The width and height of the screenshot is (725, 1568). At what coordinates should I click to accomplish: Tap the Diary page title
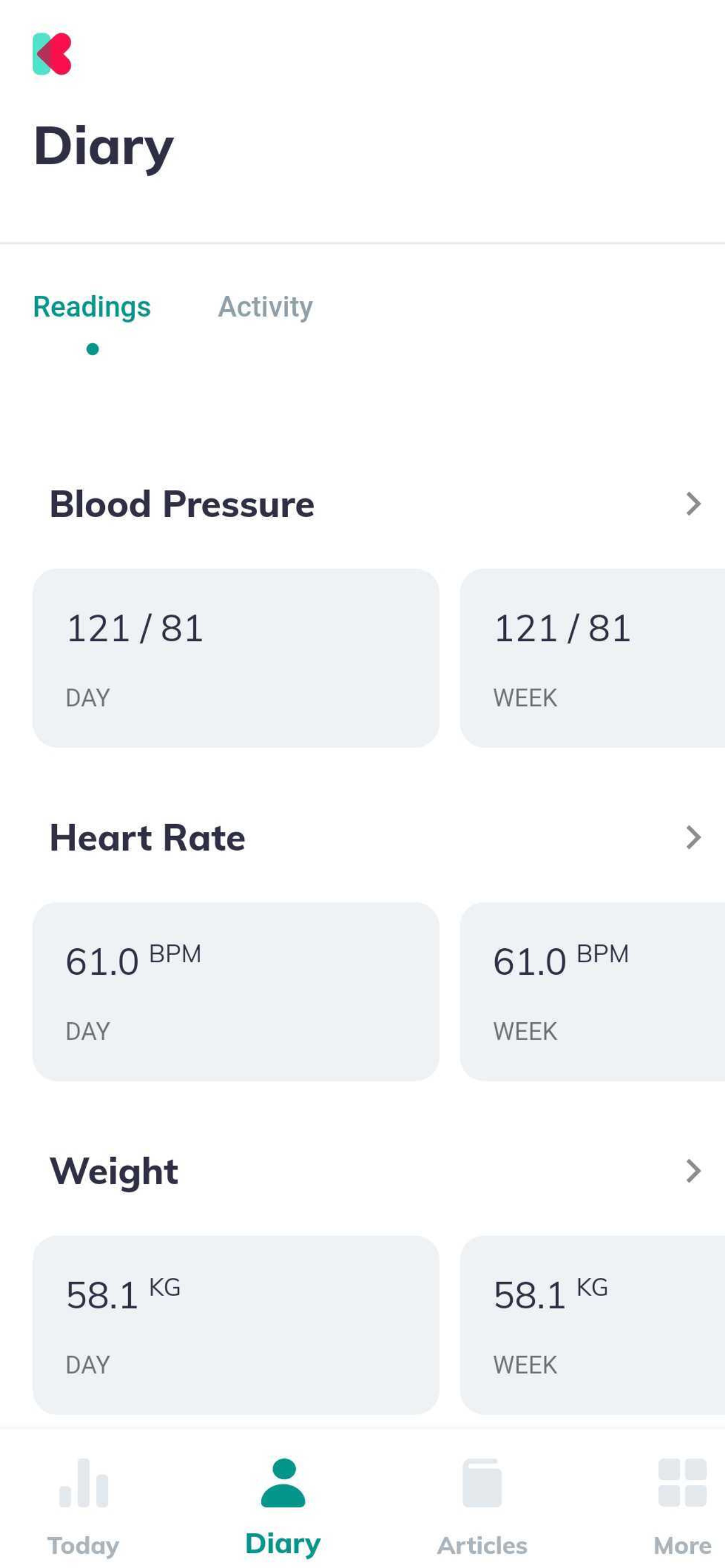104,148
